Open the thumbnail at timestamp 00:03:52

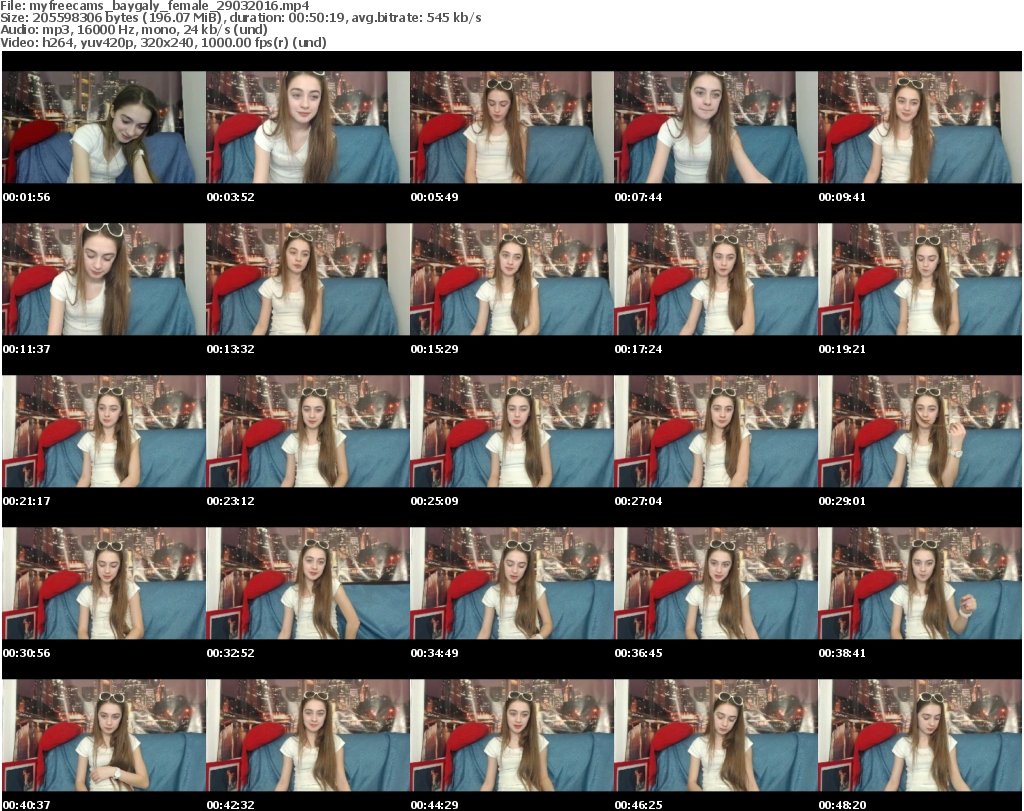(308, 127)
